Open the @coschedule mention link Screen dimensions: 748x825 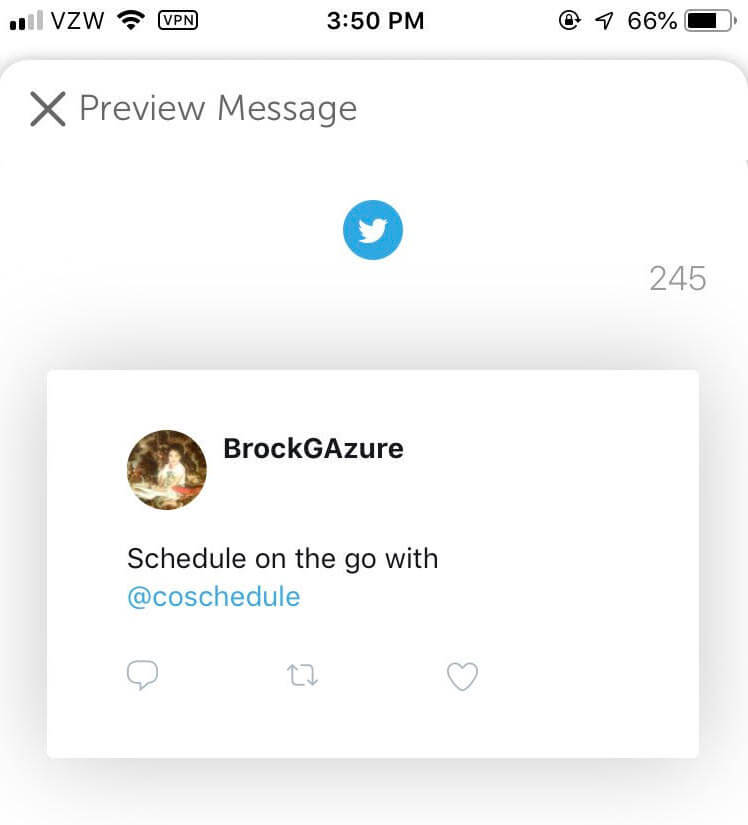tap(214, 597)
